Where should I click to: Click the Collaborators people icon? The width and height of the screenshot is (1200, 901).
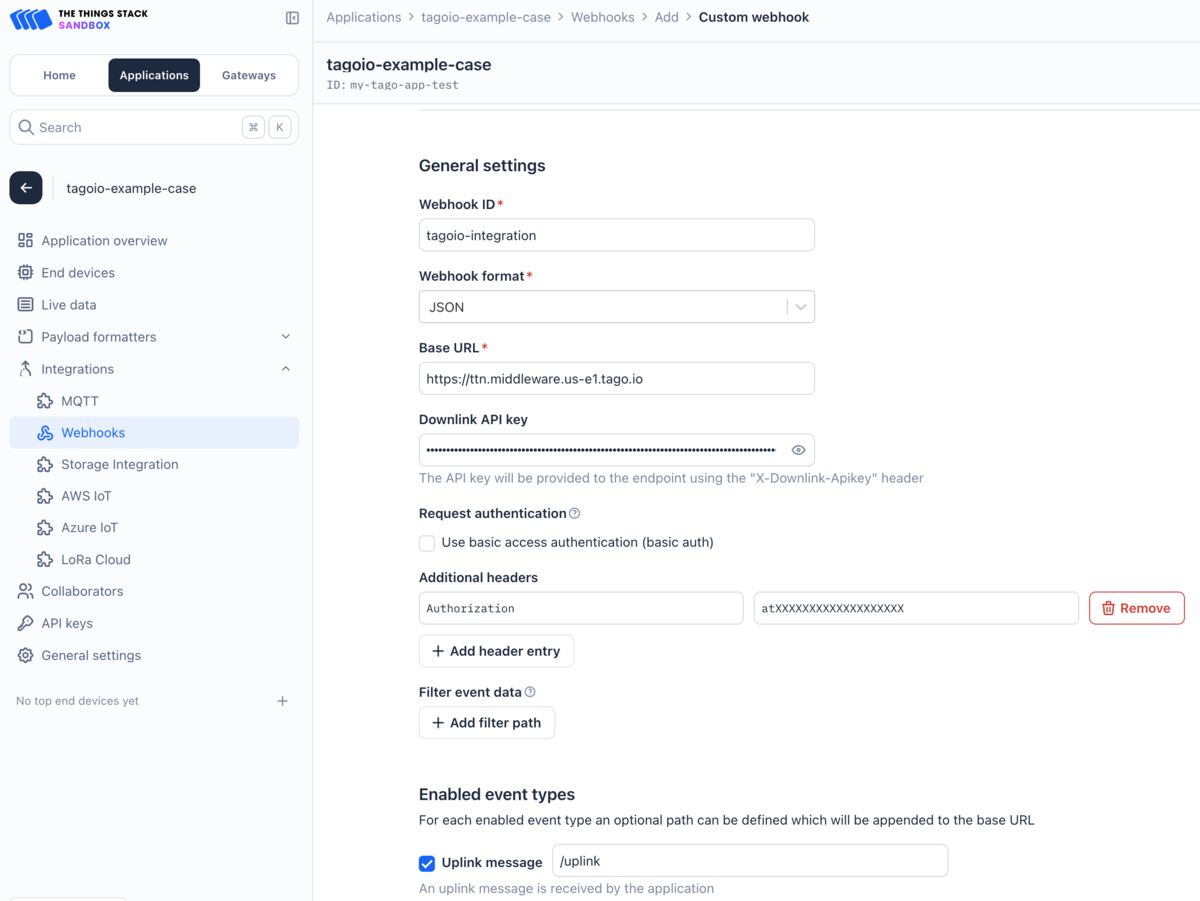[x=26, y=591]
